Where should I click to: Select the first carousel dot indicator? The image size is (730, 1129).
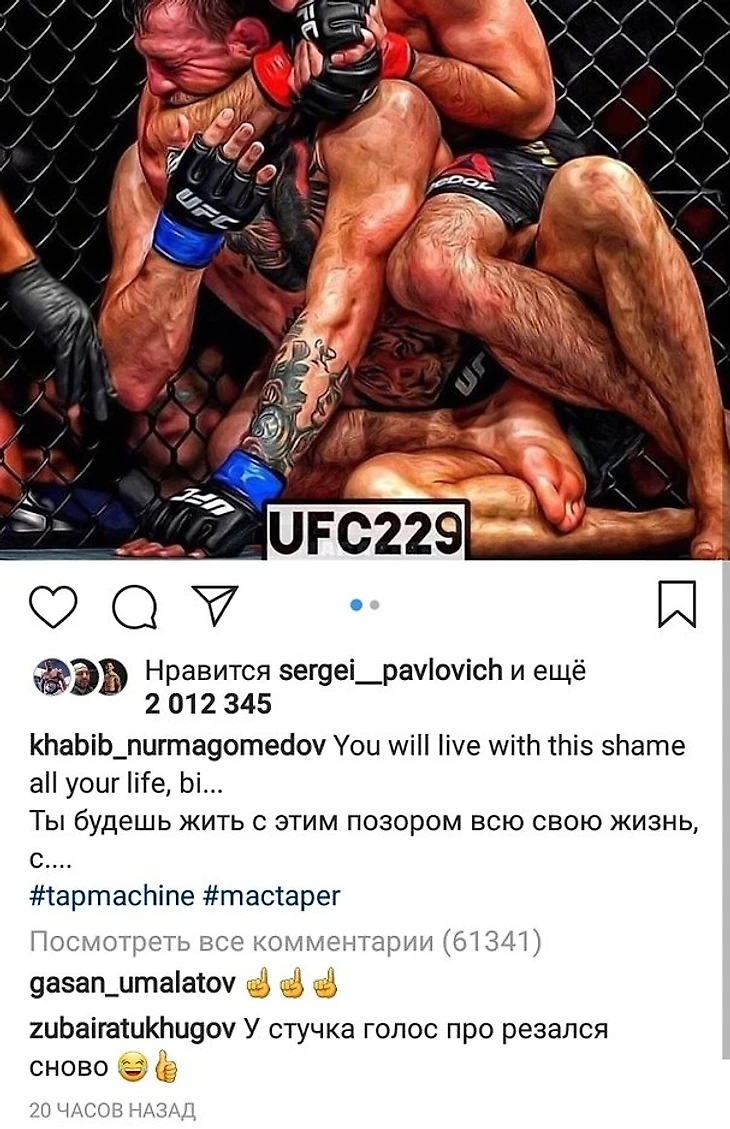356,605
